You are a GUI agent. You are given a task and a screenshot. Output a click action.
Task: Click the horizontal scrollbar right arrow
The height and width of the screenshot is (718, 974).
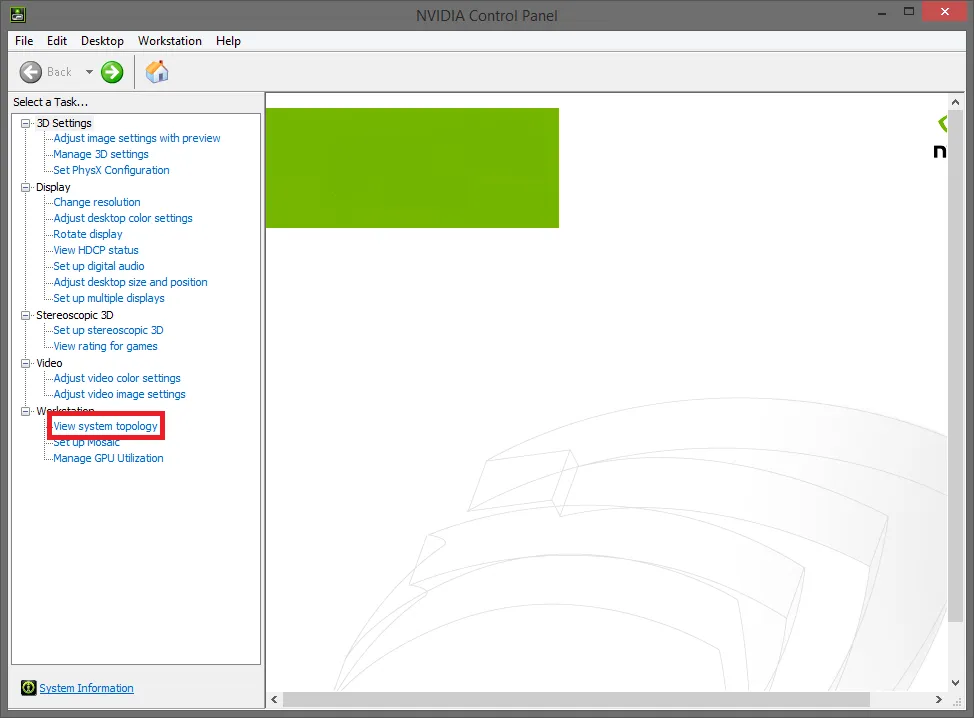click(939, 700)
